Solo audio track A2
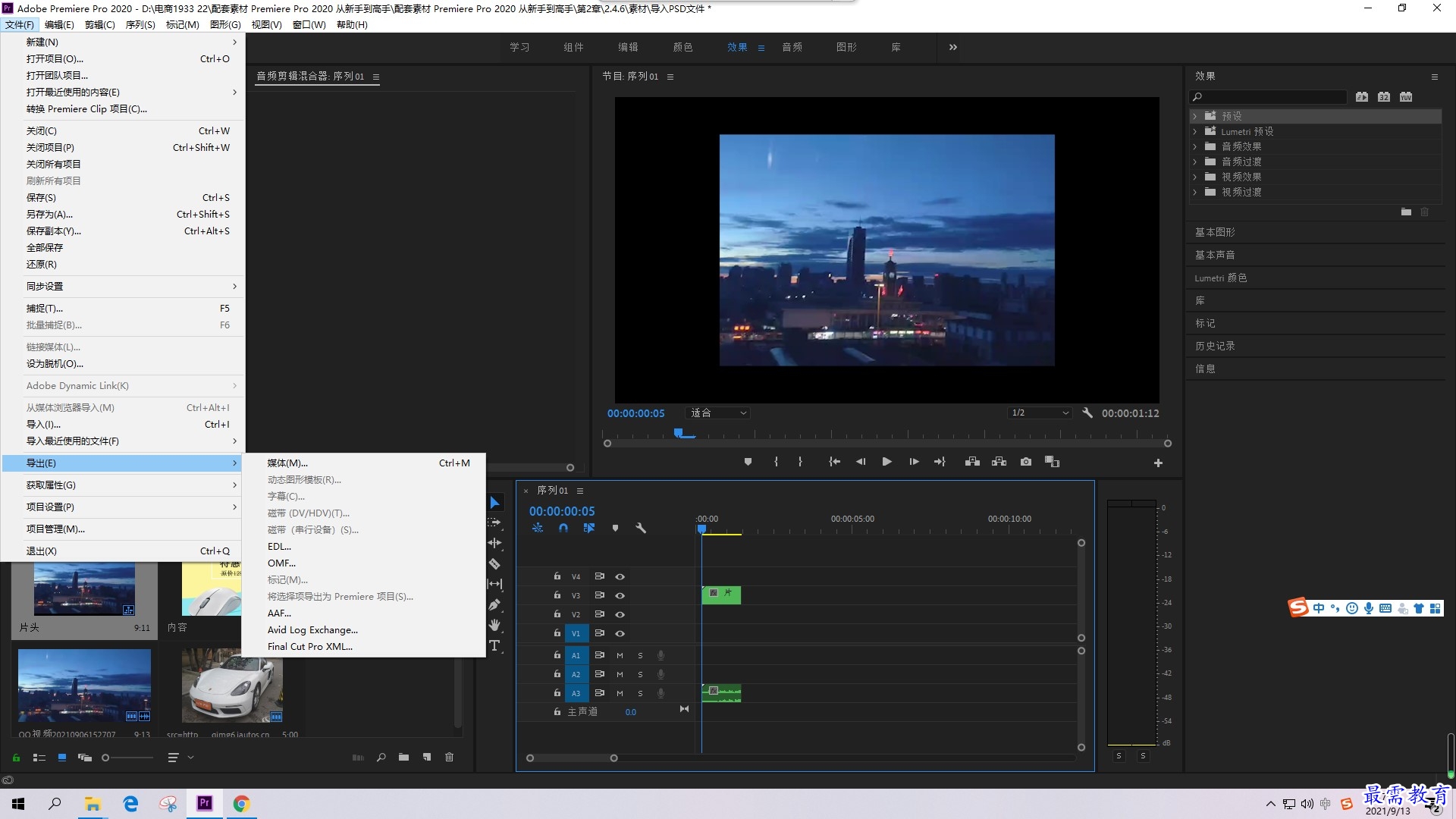The width and height of the screenshot is (1456, 819). click(x=640, y=674)
